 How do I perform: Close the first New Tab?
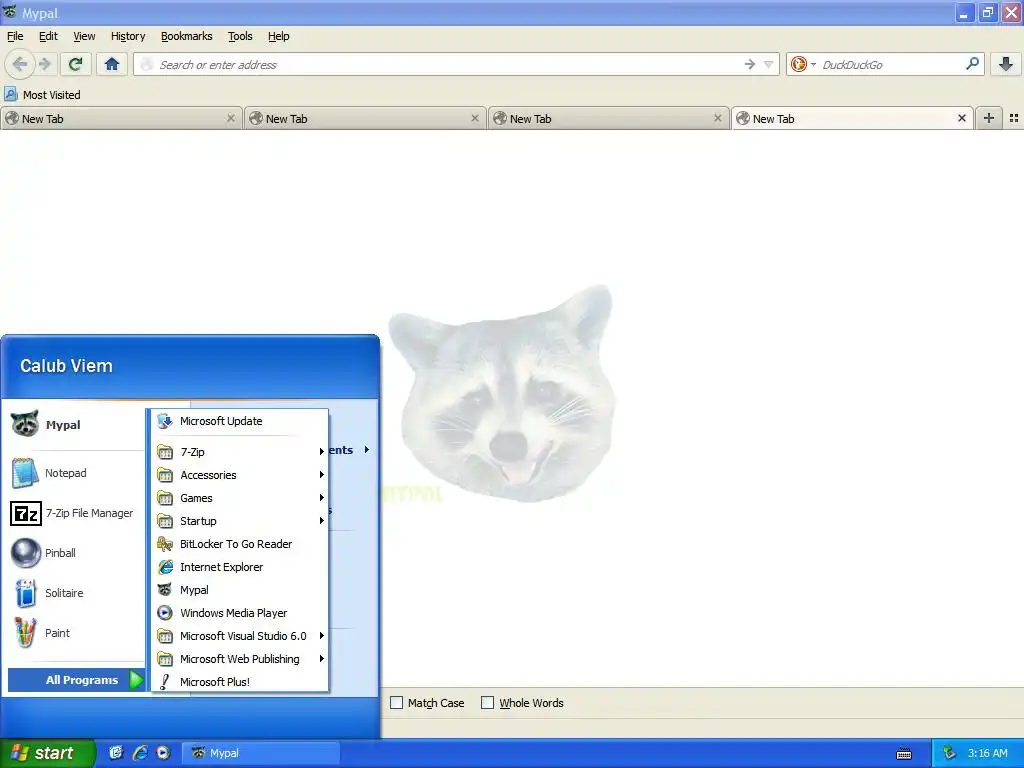coord(231,118)
